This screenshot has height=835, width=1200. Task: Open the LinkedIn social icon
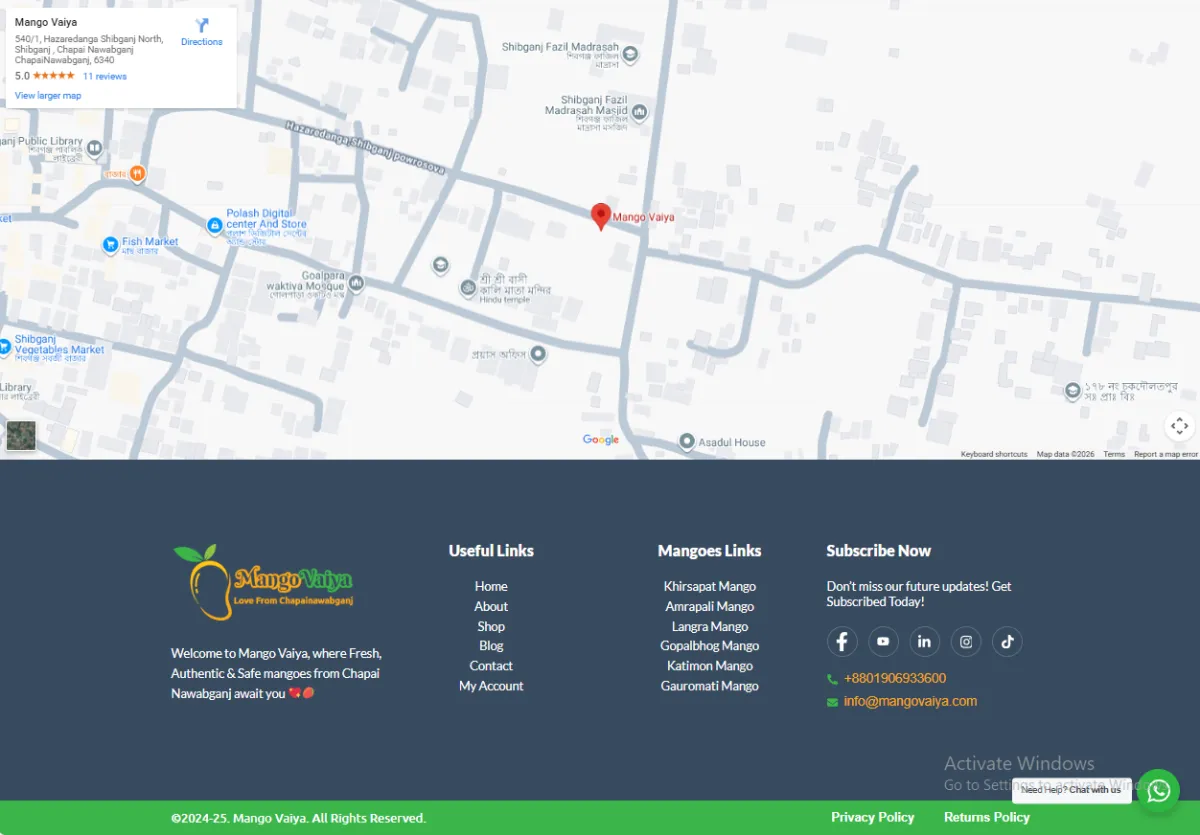(x=924, y=641)
